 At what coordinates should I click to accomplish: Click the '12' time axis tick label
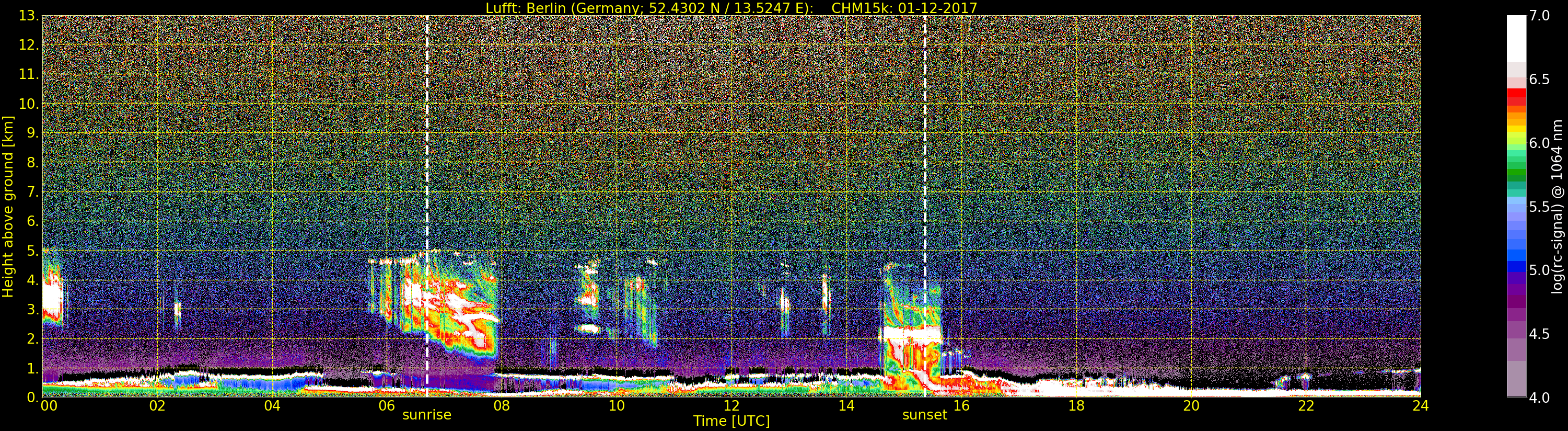point(731,405)
